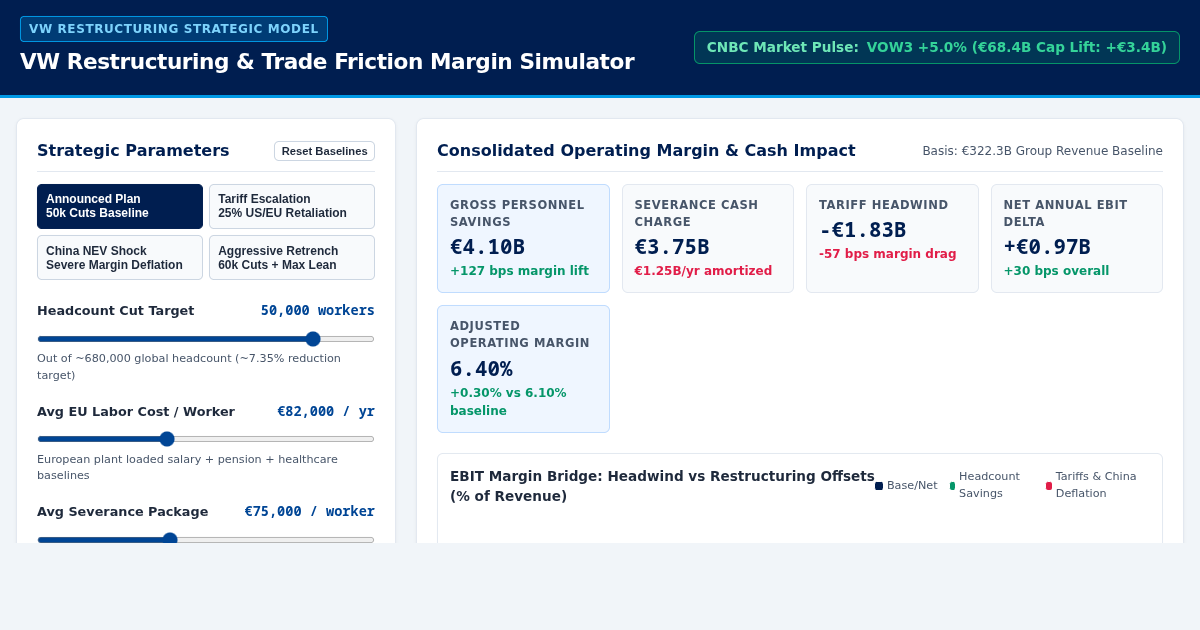
Task: Apply the China NEV Shock scenario
Action: tap(120, 258)
